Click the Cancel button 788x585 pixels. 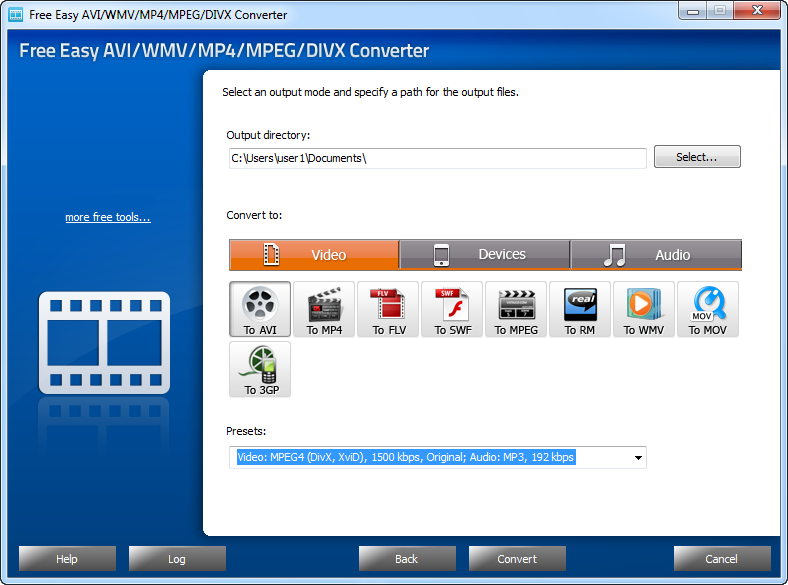722,558
